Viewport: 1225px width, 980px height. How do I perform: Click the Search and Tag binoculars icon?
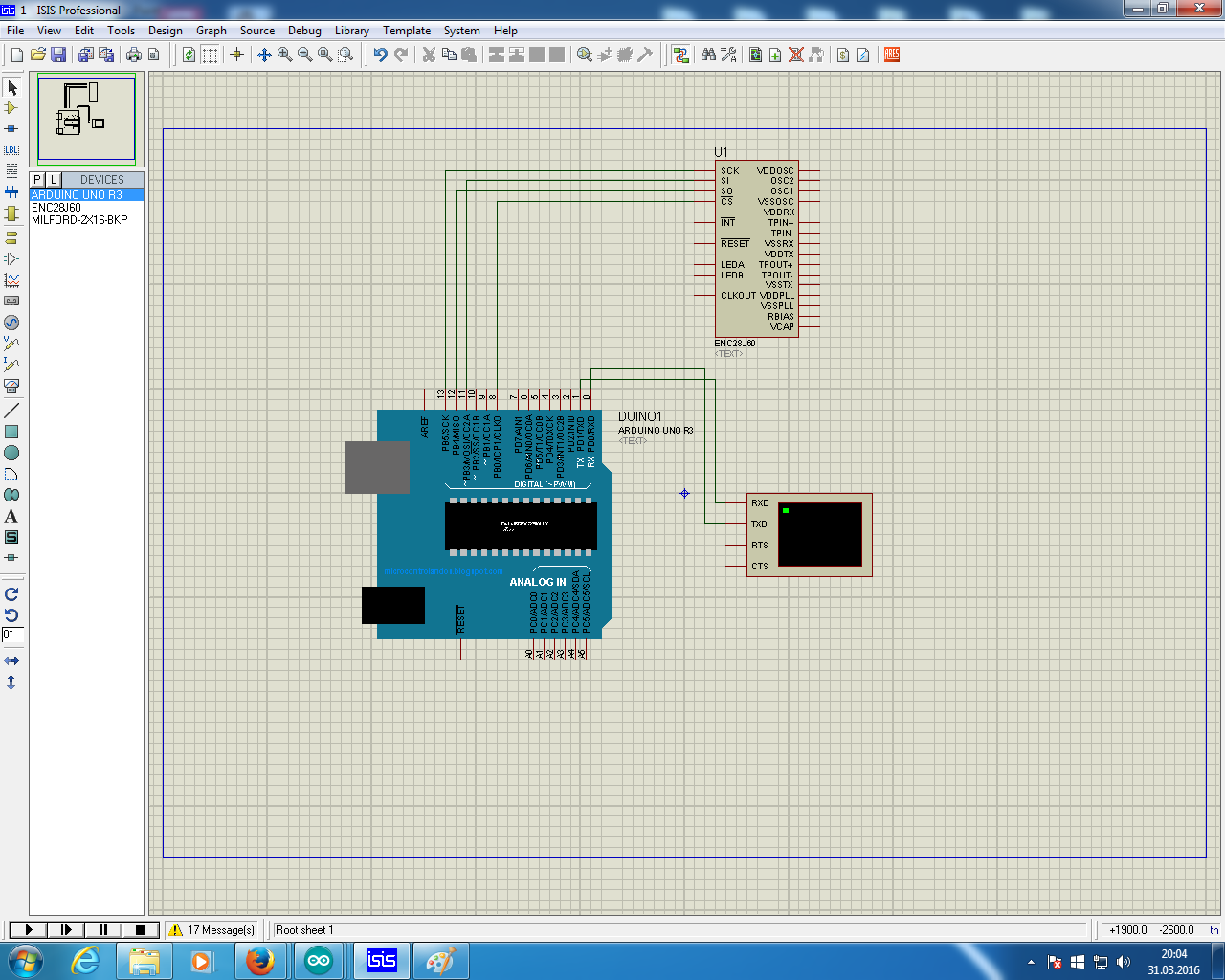click(708, 55)
